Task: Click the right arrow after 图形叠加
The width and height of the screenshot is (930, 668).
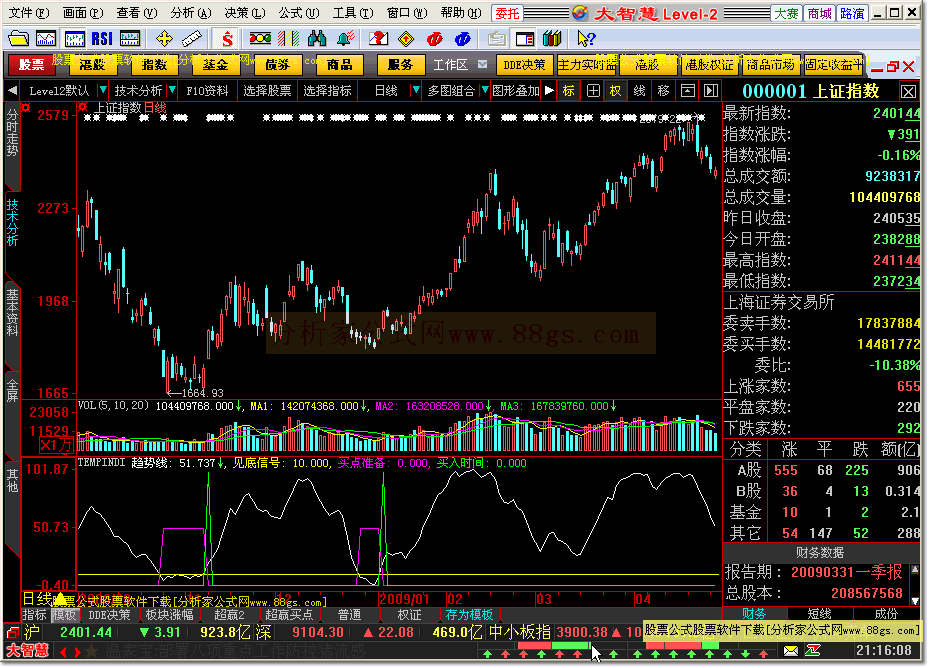Action: (x=549, y=91)
